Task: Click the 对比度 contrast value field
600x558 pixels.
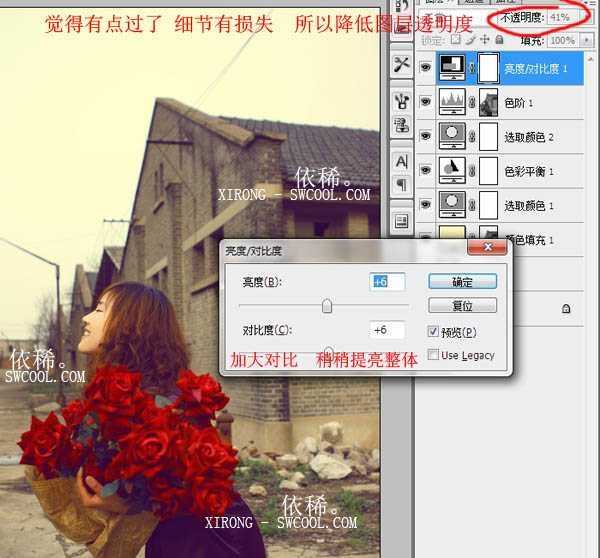Action: (387, 330)
